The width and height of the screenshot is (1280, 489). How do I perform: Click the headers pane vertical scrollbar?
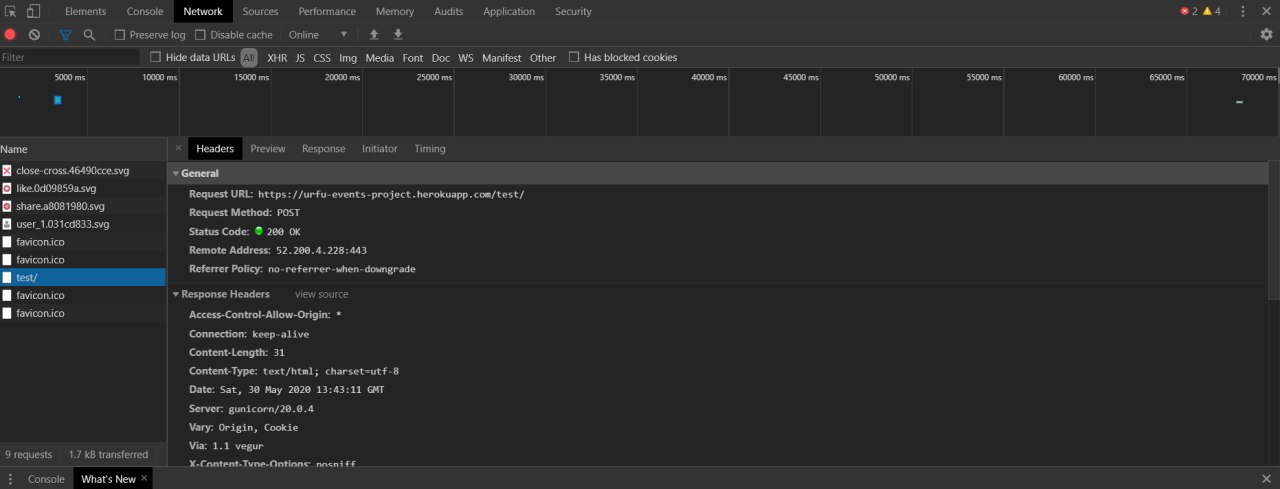(x=1274, y=230)
